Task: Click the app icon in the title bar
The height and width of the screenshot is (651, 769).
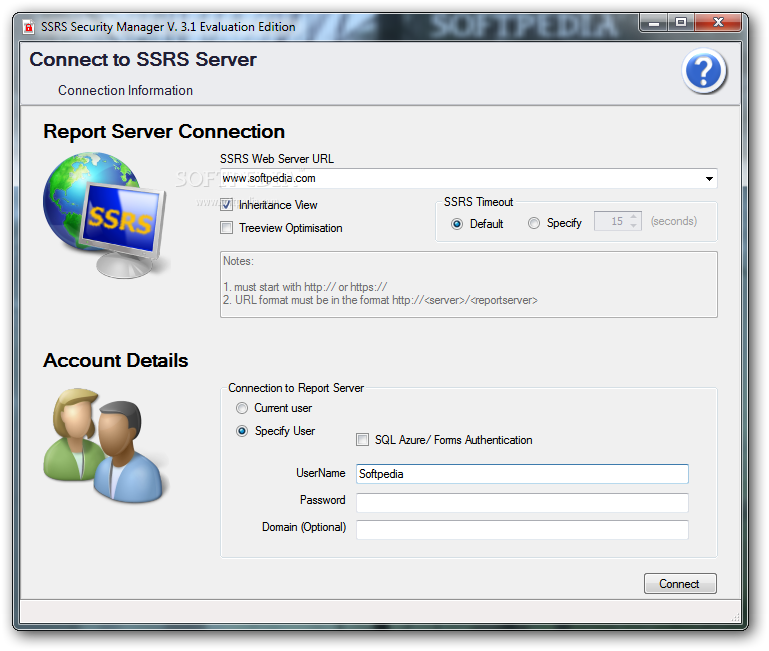Action: (28, 27)
